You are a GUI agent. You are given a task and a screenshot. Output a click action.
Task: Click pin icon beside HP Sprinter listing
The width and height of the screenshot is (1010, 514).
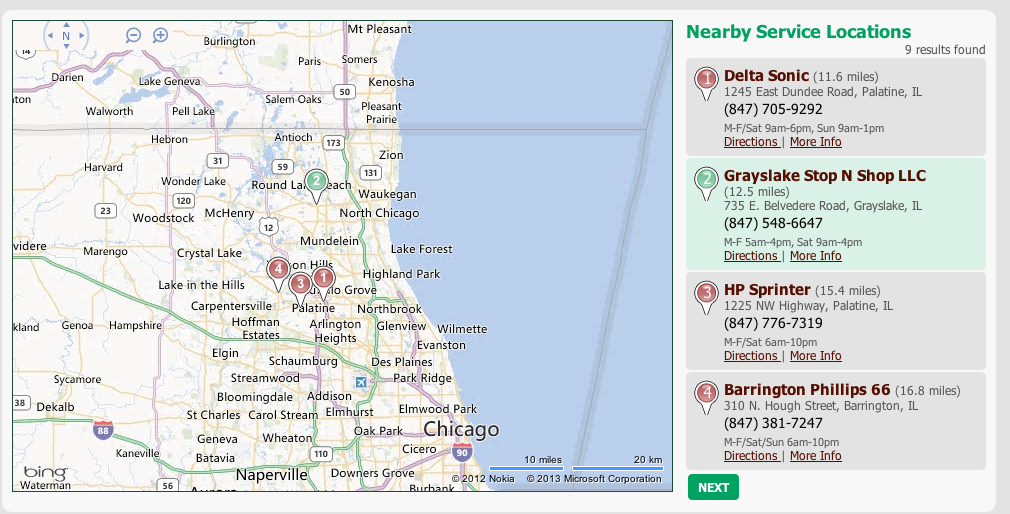(x=706, y=298)
